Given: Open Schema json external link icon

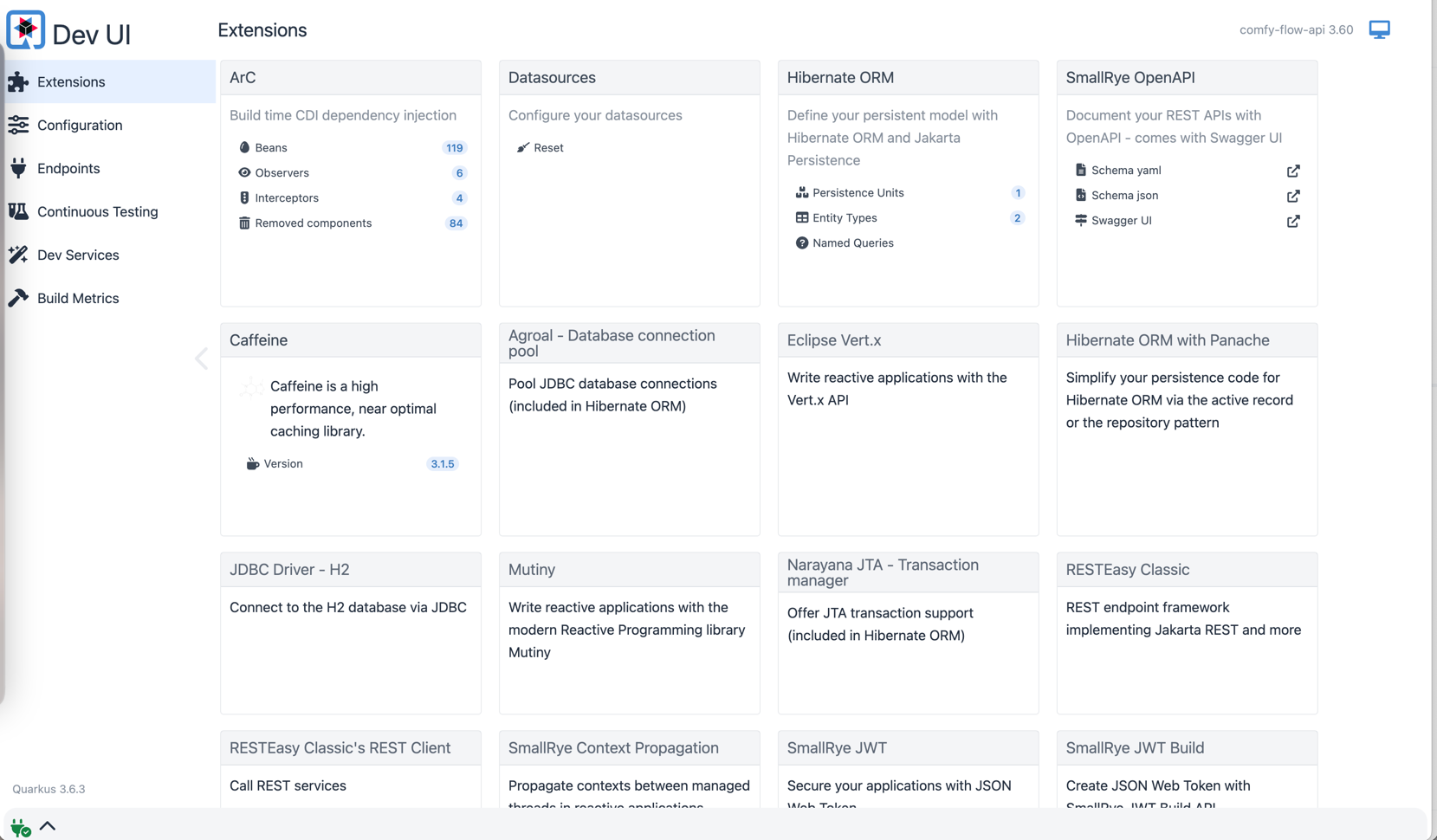Looking at the screenshot, I should coord(1293,197).
